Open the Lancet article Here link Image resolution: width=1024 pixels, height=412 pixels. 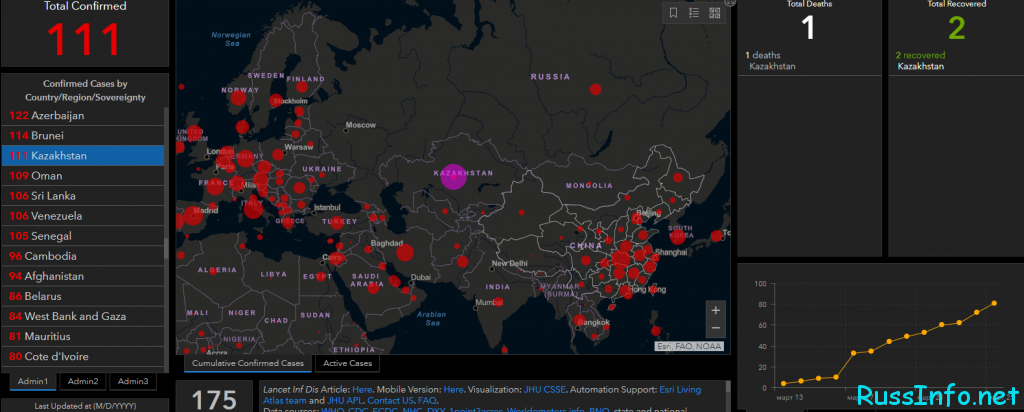coord(360,390)
